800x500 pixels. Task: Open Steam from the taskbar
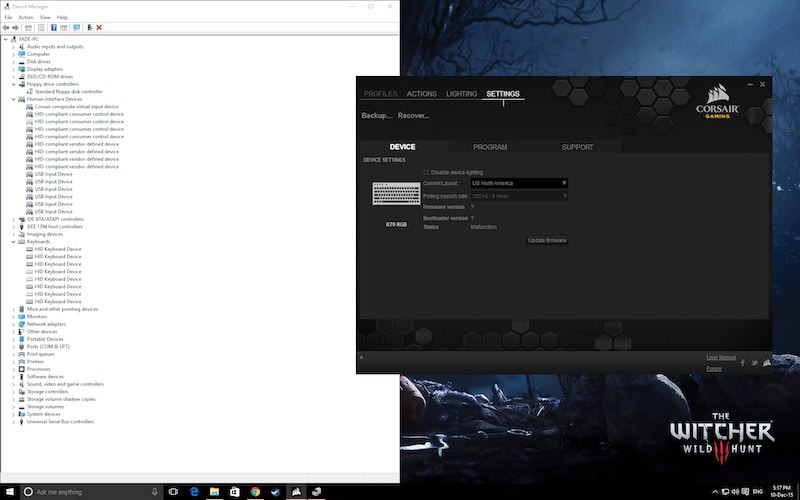pos(276,492)
